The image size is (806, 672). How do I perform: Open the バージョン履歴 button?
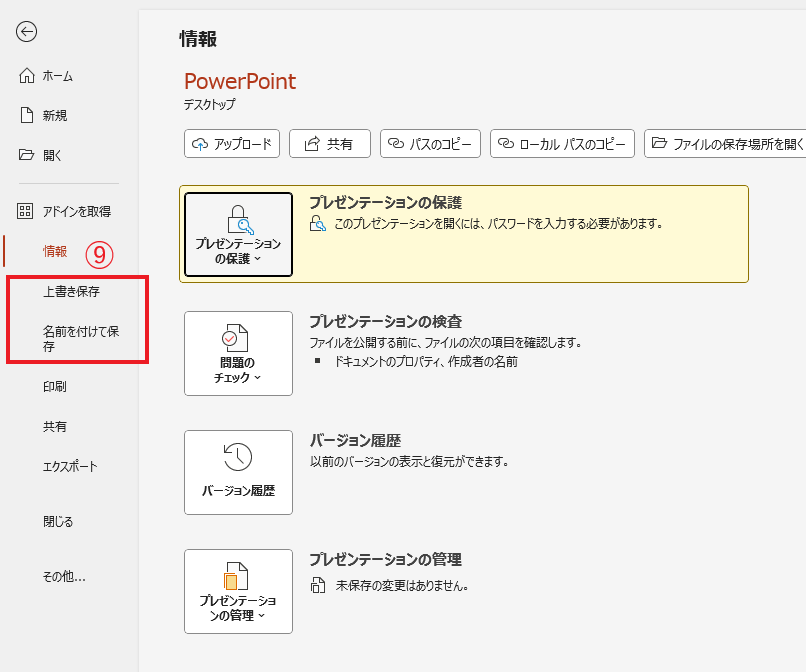pyautogui.click(x=239, y=472)
